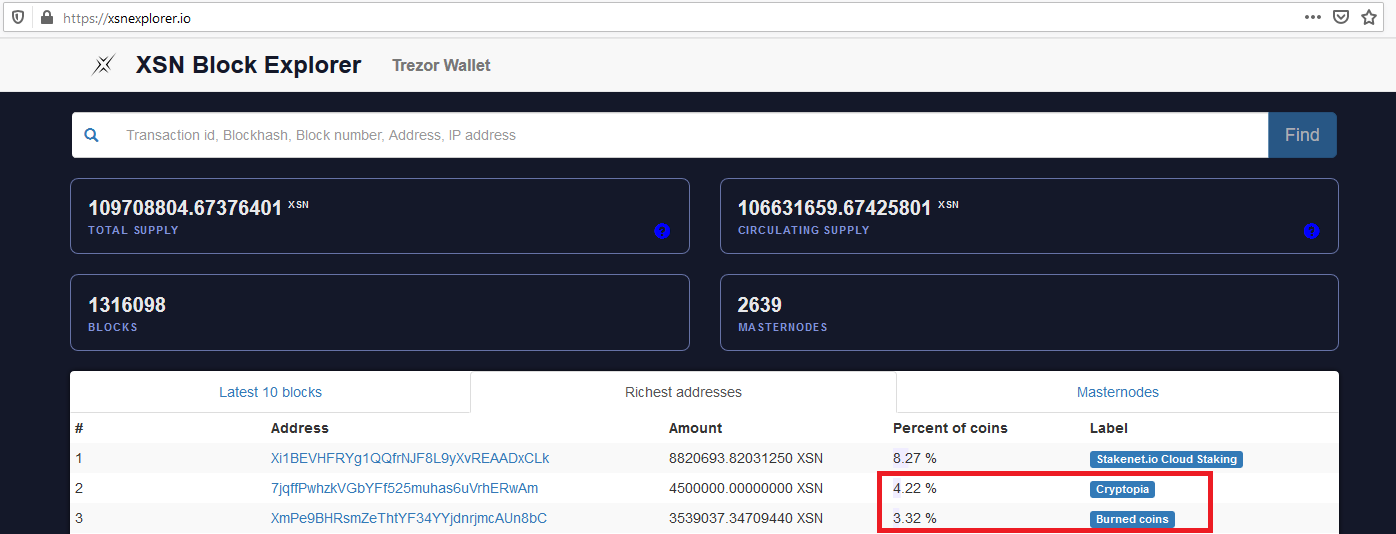Click the Find button
The width and height of the screenshot is (1396, 534).
[1302, 135]
